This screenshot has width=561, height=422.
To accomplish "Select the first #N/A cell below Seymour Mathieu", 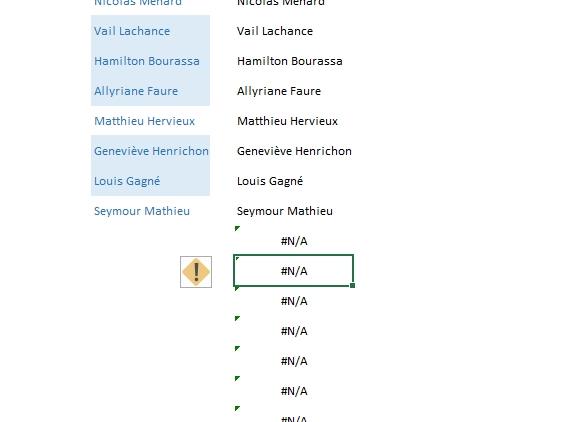I will tap(293, 241).
